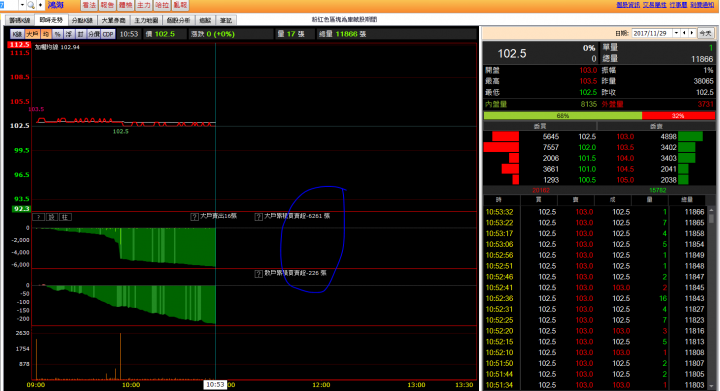
Task: Click the 今天 today button
Action: pos(705,33)
